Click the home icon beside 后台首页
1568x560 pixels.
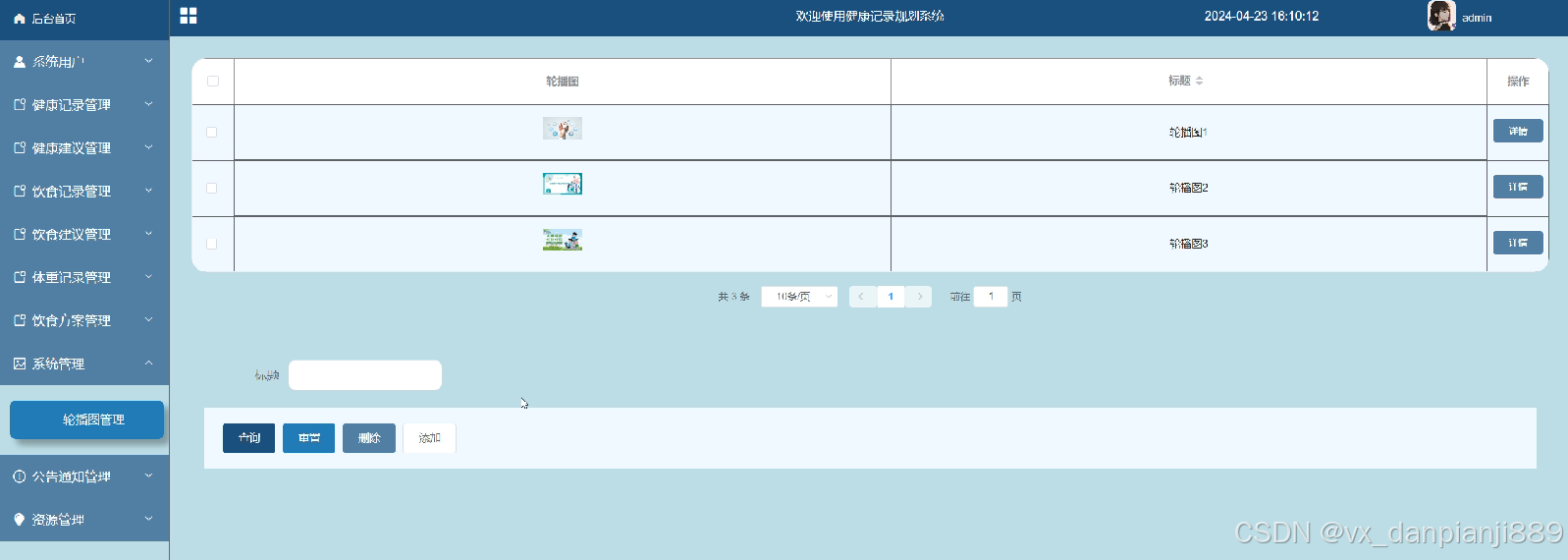click(20, 19)
